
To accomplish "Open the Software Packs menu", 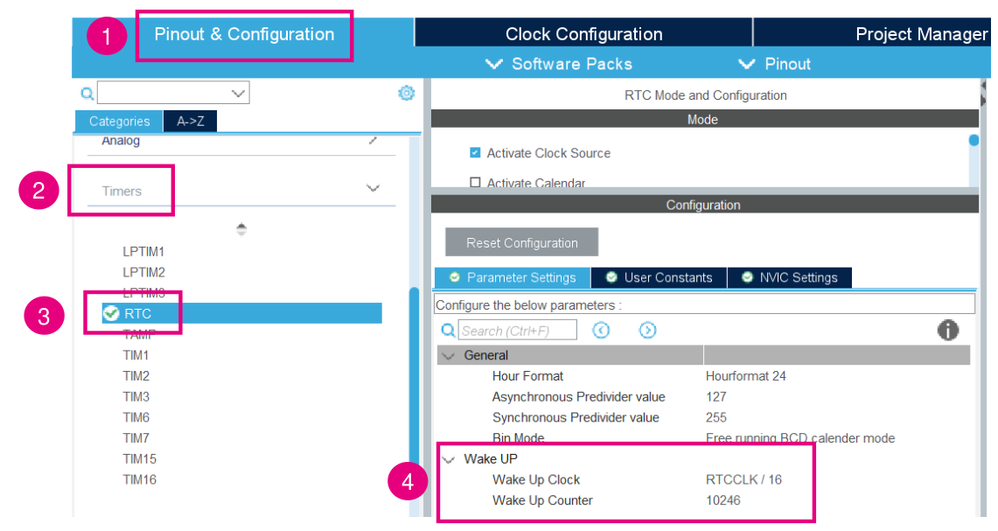I will (559, 64).
